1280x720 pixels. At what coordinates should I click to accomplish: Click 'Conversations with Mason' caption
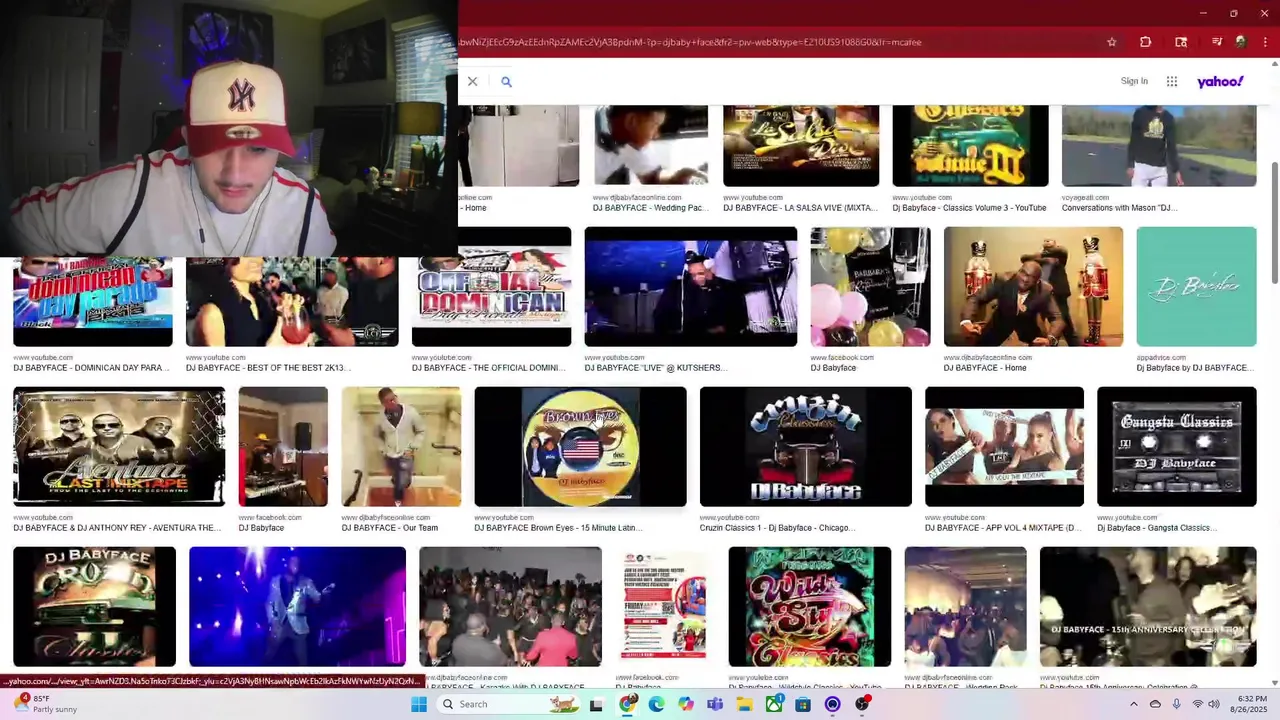pos(1120,208)
